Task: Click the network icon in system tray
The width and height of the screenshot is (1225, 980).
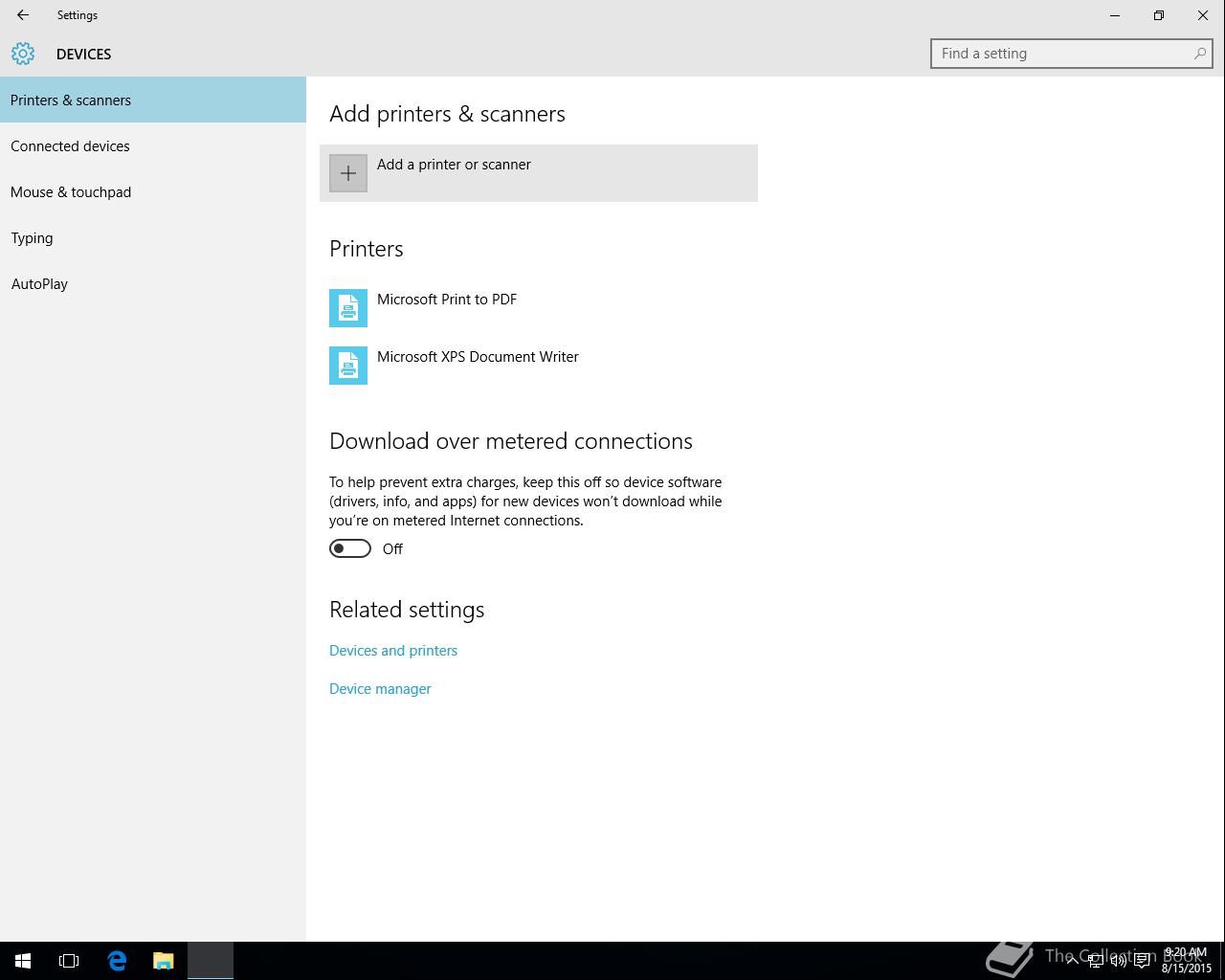Action: (1095, 961)
